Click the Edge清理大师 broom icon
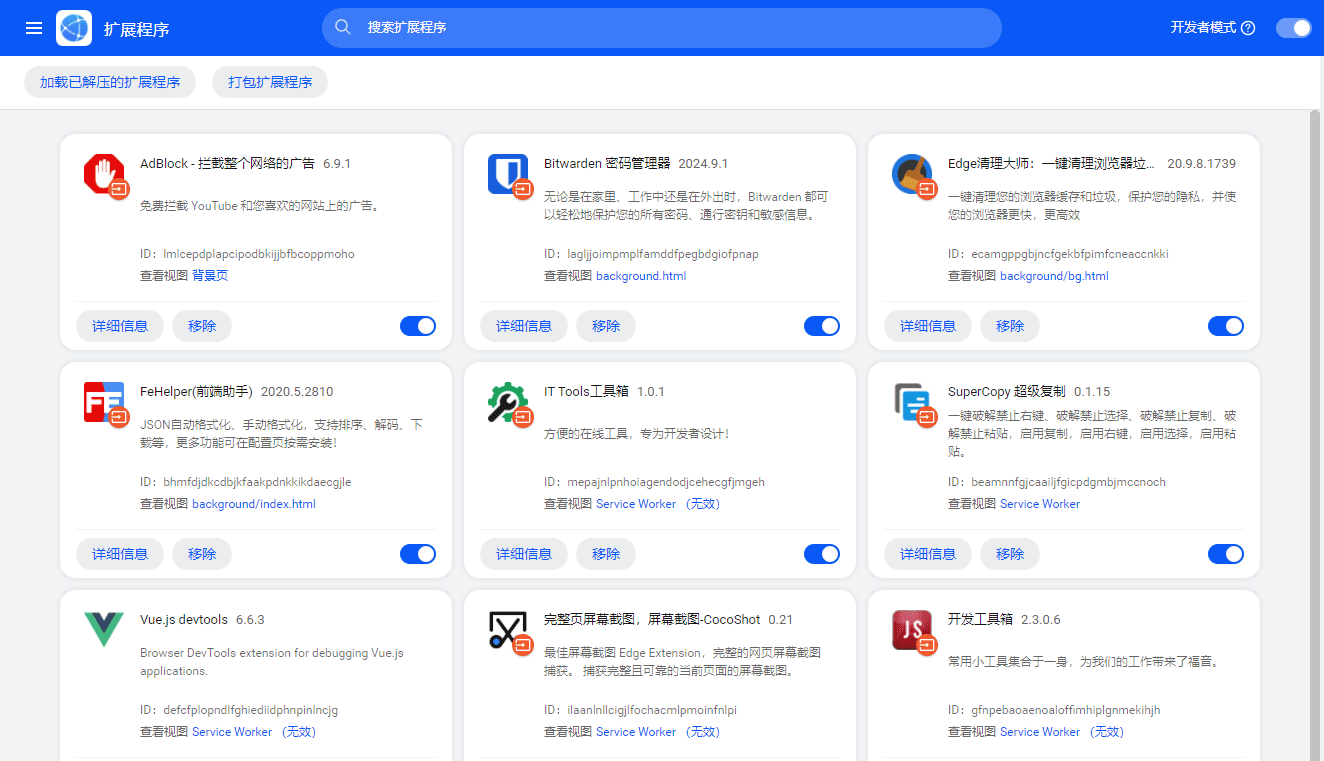 tap(911, 174)
